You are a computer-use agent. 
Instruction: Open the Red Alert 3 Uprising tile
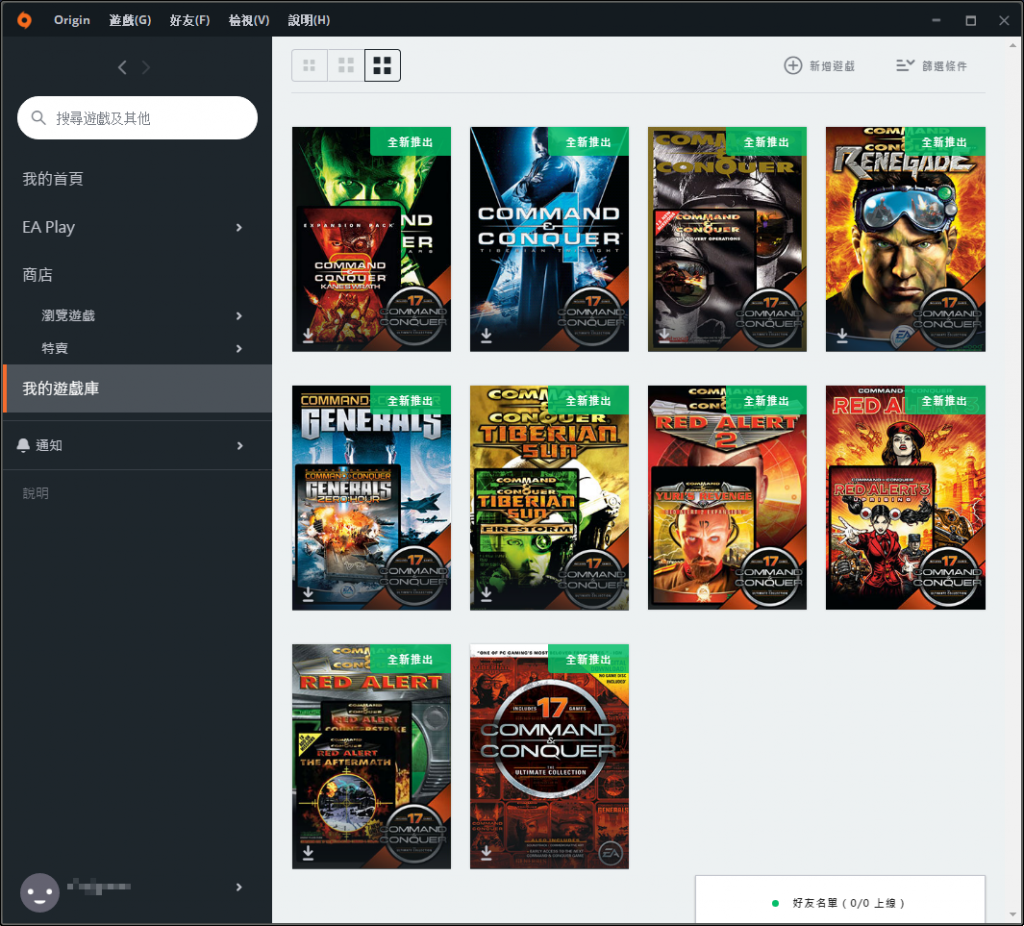pyautogui.click(x=906, y=498)
